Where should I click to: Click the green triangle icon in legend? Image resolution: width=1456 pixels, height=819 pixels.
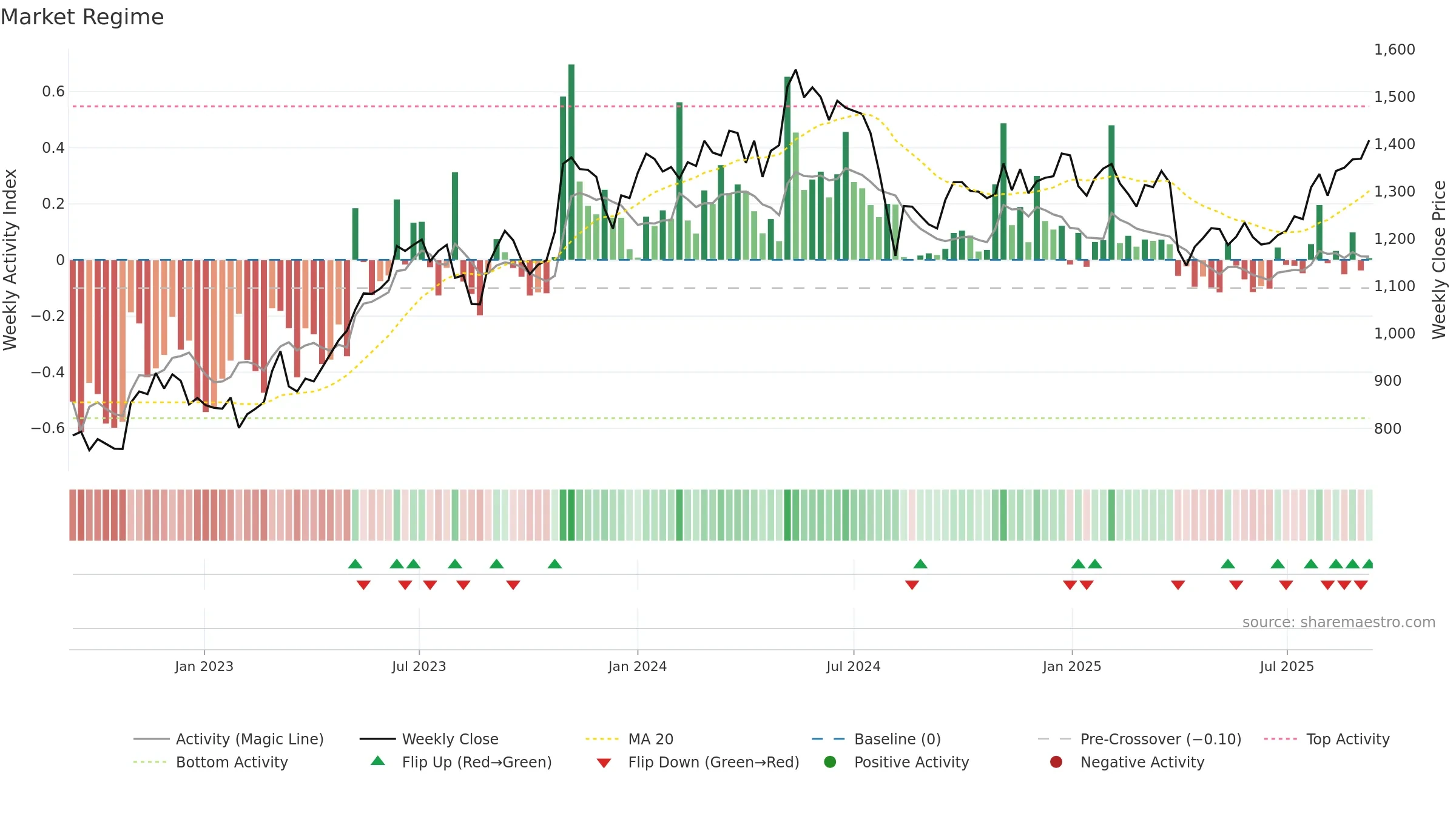coord(378,761)
